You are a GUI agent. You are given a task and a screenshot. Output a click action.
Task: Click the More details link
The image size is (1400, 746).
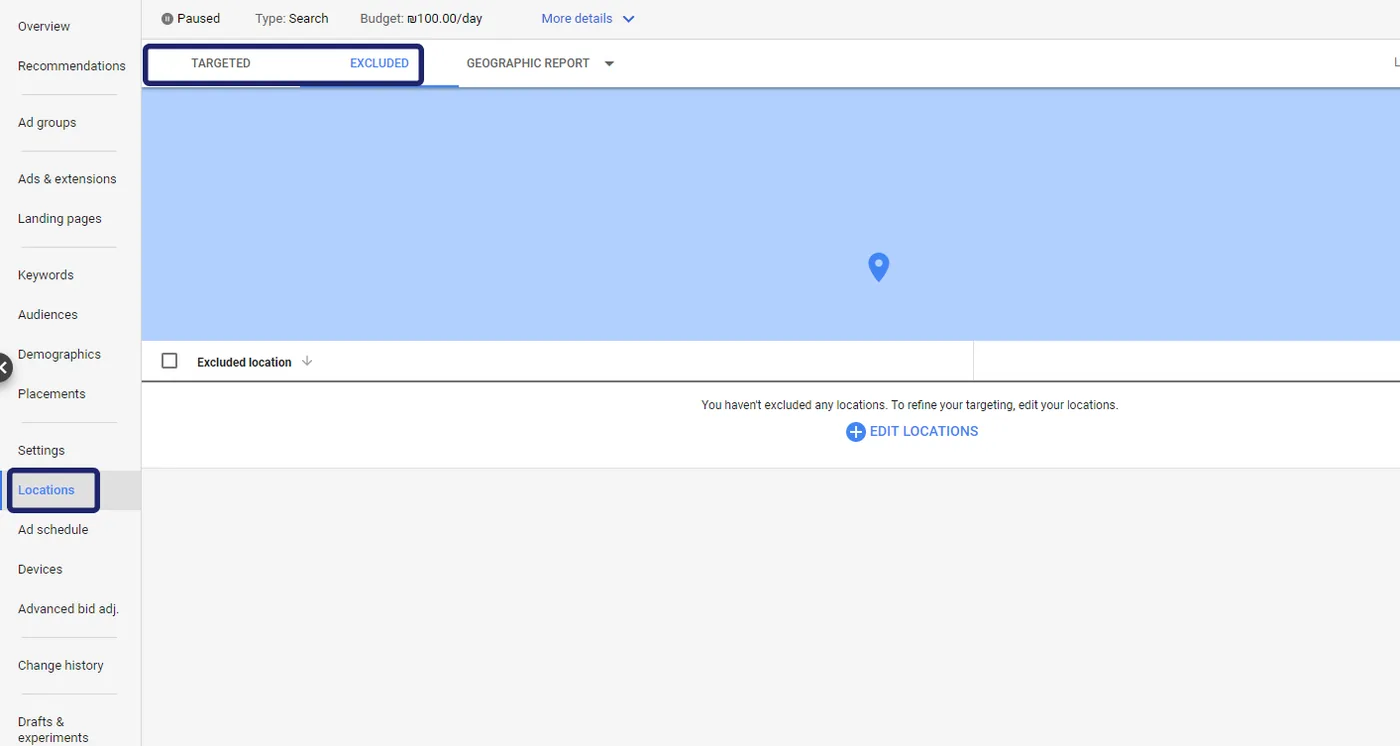coord(577,19)
